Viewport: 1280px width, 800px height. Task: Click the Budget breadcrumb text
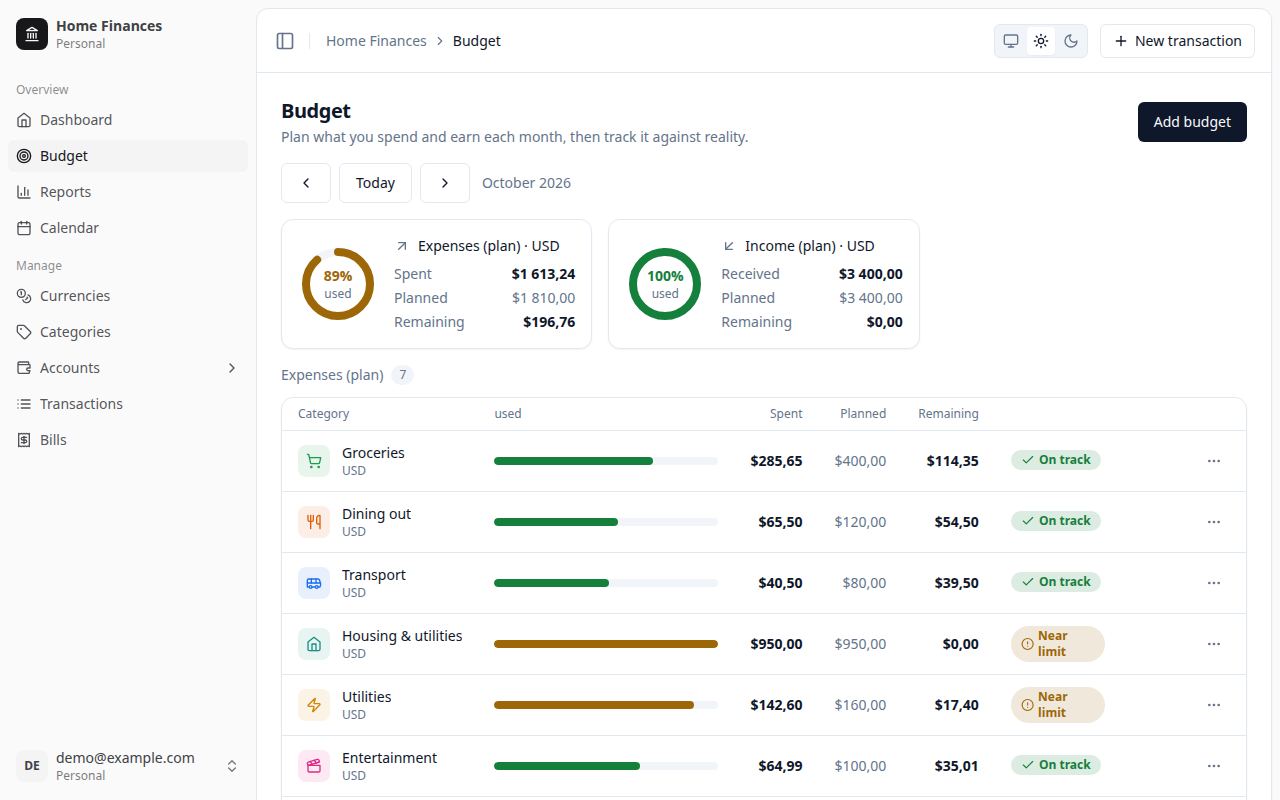tap(477, 41)
